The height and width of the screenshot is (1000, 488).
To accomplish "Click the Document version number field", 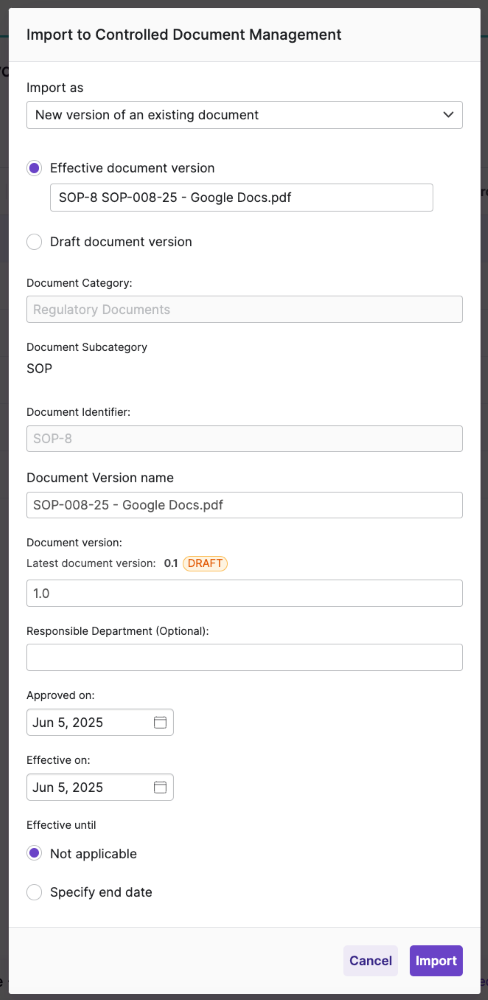I will pos(244,593).
